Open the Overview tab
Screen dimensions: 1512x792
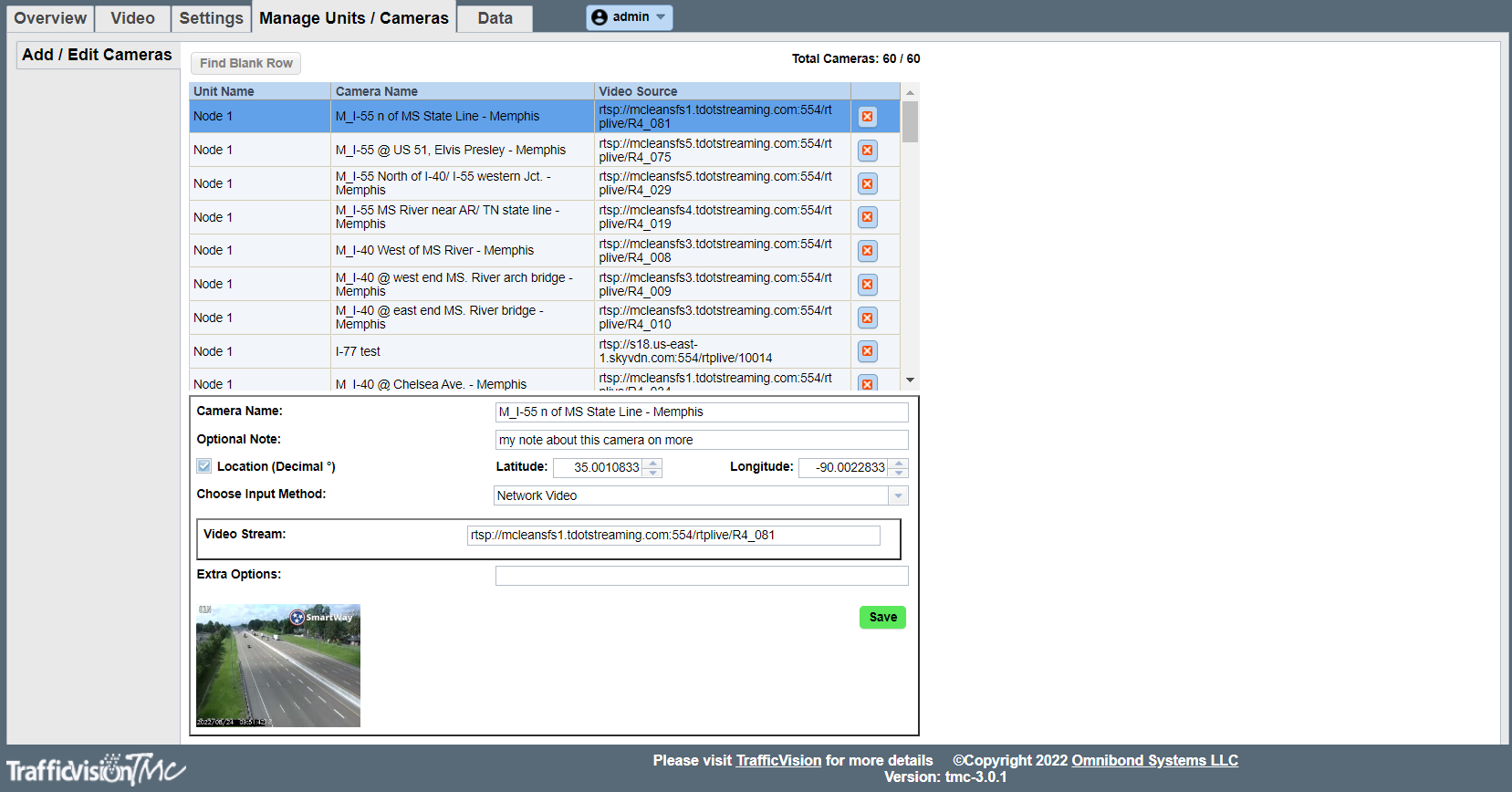pos(50,18)
